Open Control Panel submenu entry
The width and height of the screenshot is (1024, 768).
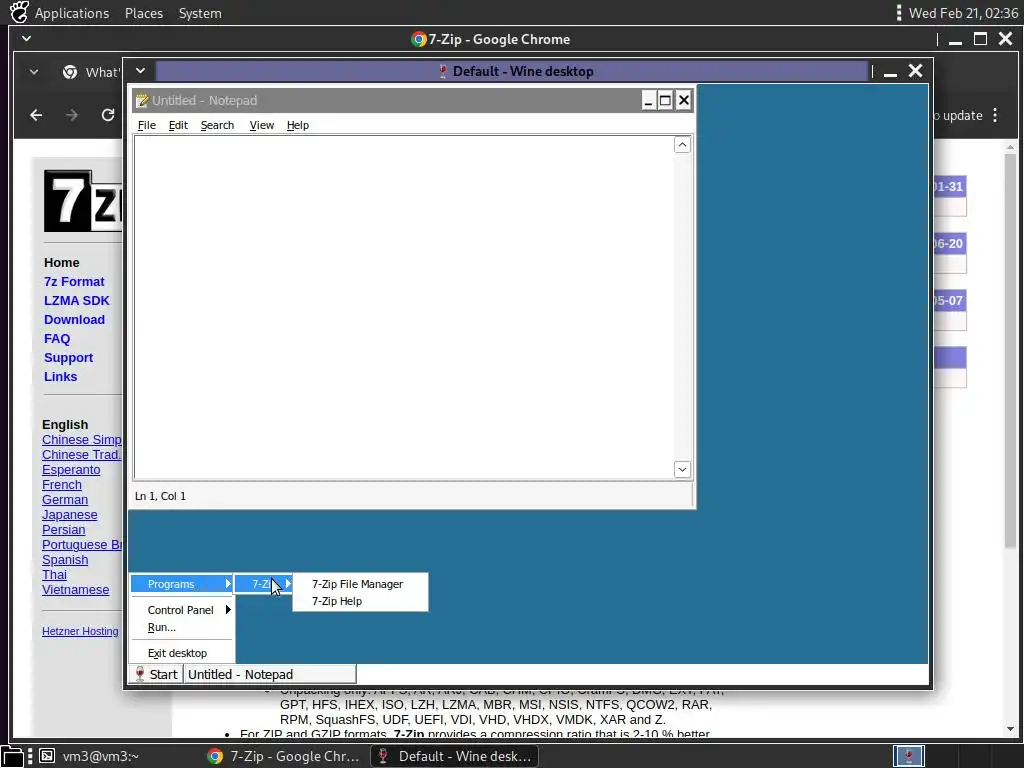tap(182, 610)
